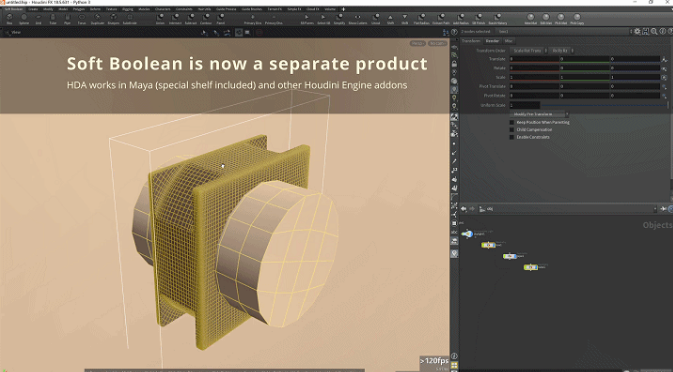The height and width of the screenshot is (372, 673).
Task: Click the light bulb display icon in sidebar
Action: click(454, 98)
